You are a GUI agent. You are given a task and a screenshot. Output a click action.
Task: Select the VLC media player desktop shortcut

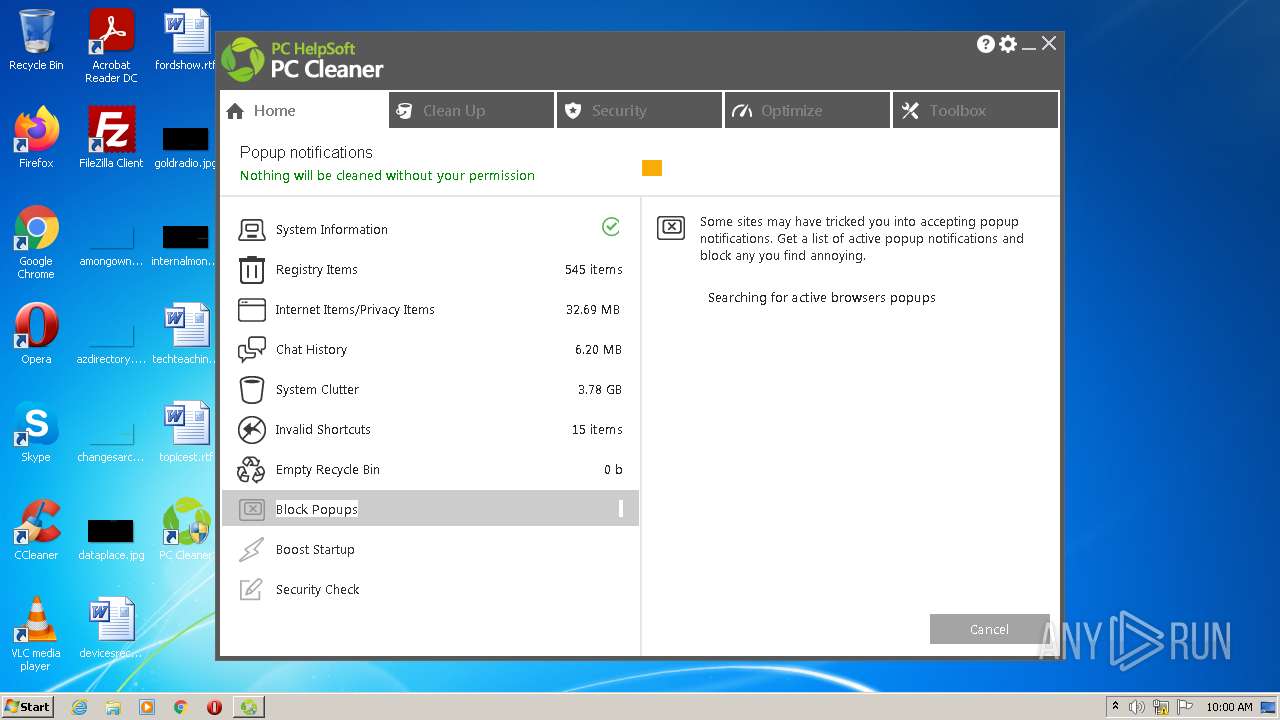(36, 634)
